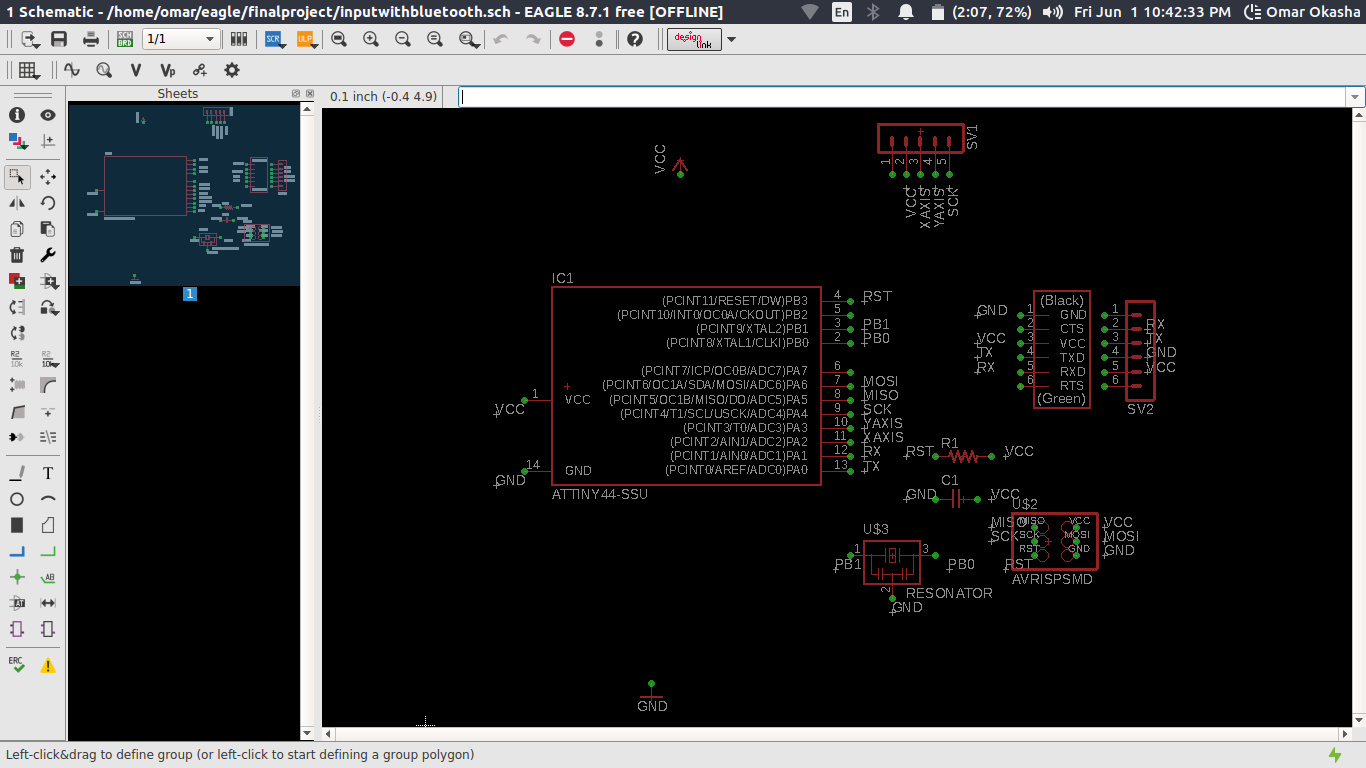The image size is (1366, 768).
Task: Undo the last action
Action: (x=501, y=39)
